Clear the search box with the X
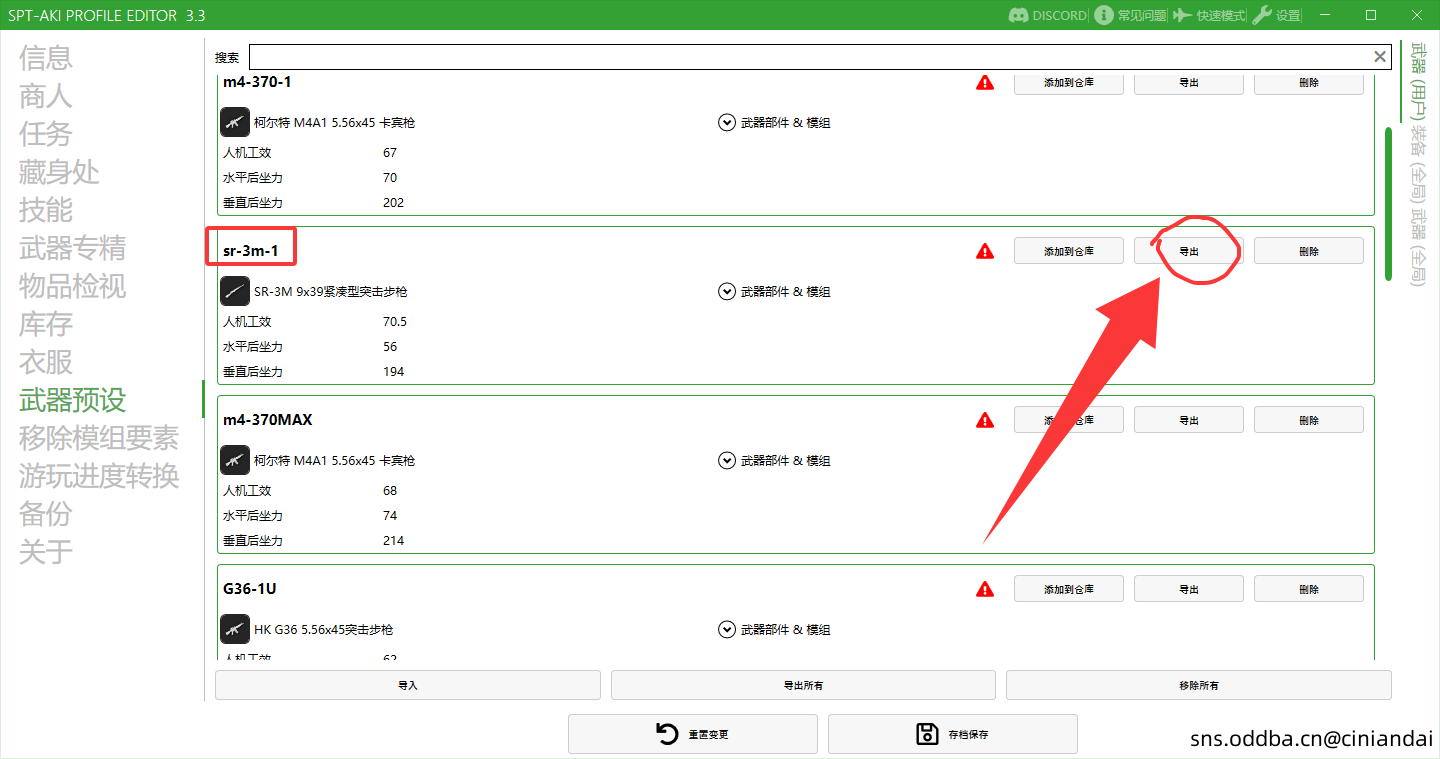This screenshot has width=1440, height=759. pyautogui.click(x=1380, y=57)
